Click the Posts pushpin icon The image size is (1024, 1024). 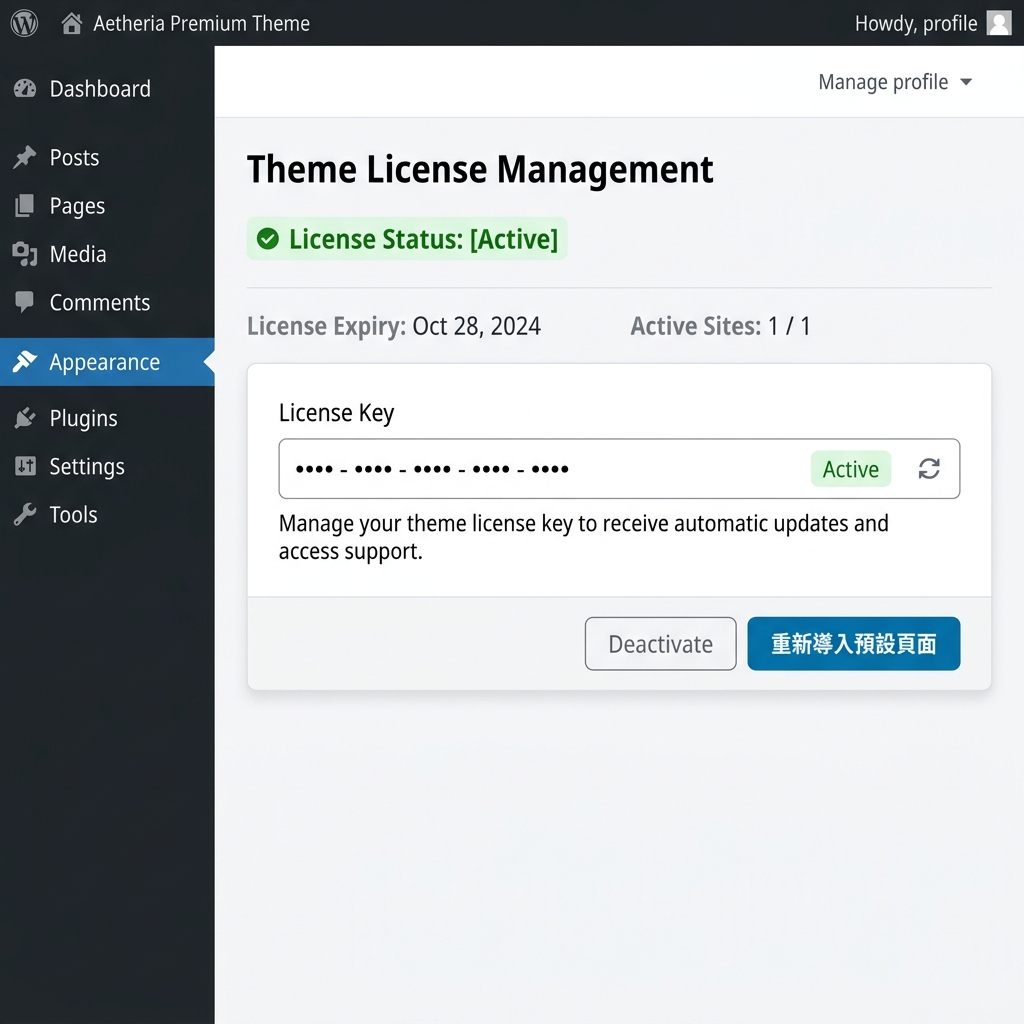pyautogui.click(x=25, y=157)
